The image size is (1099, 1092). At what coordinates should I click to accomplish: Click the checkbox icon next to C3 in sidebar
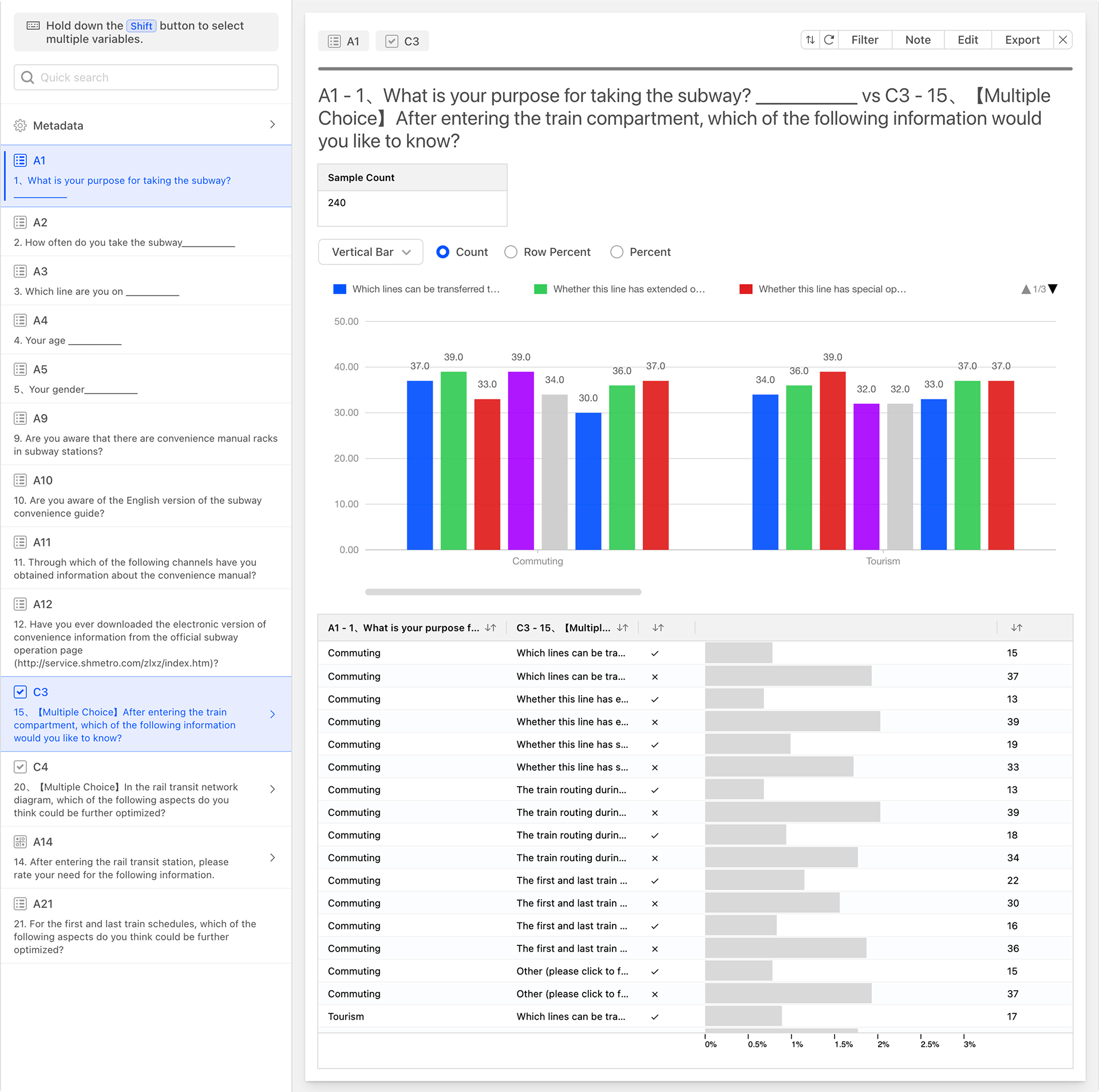(x=21, y=692)
